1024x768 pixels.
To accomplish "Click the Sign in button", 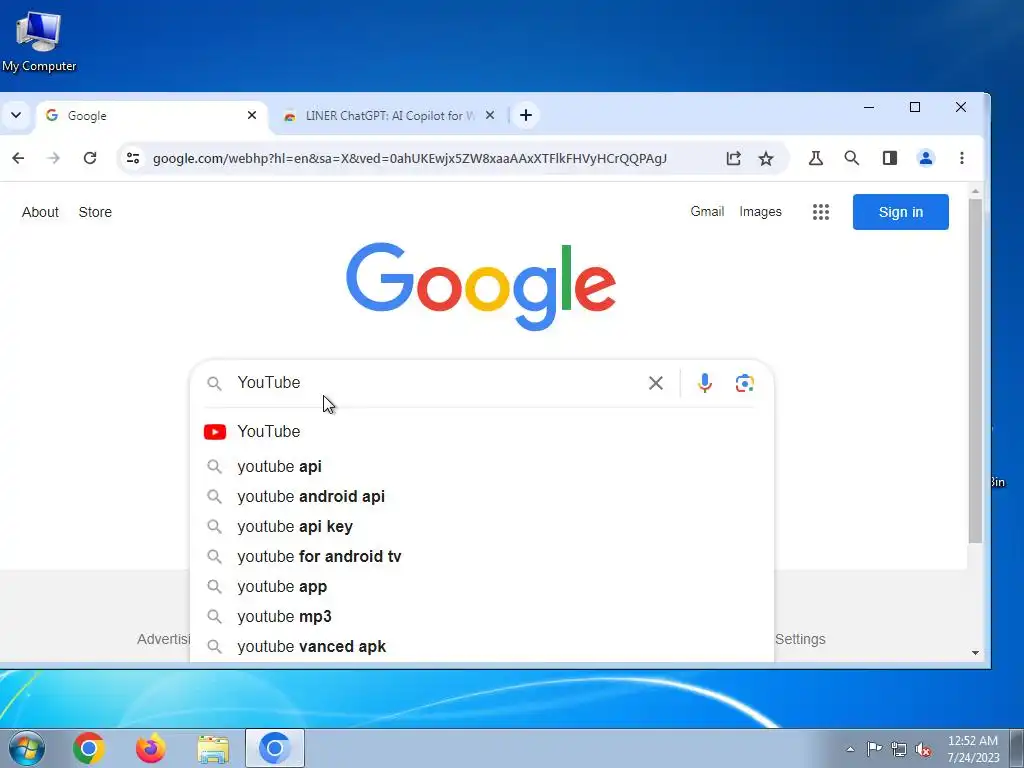I will (901, 212).
